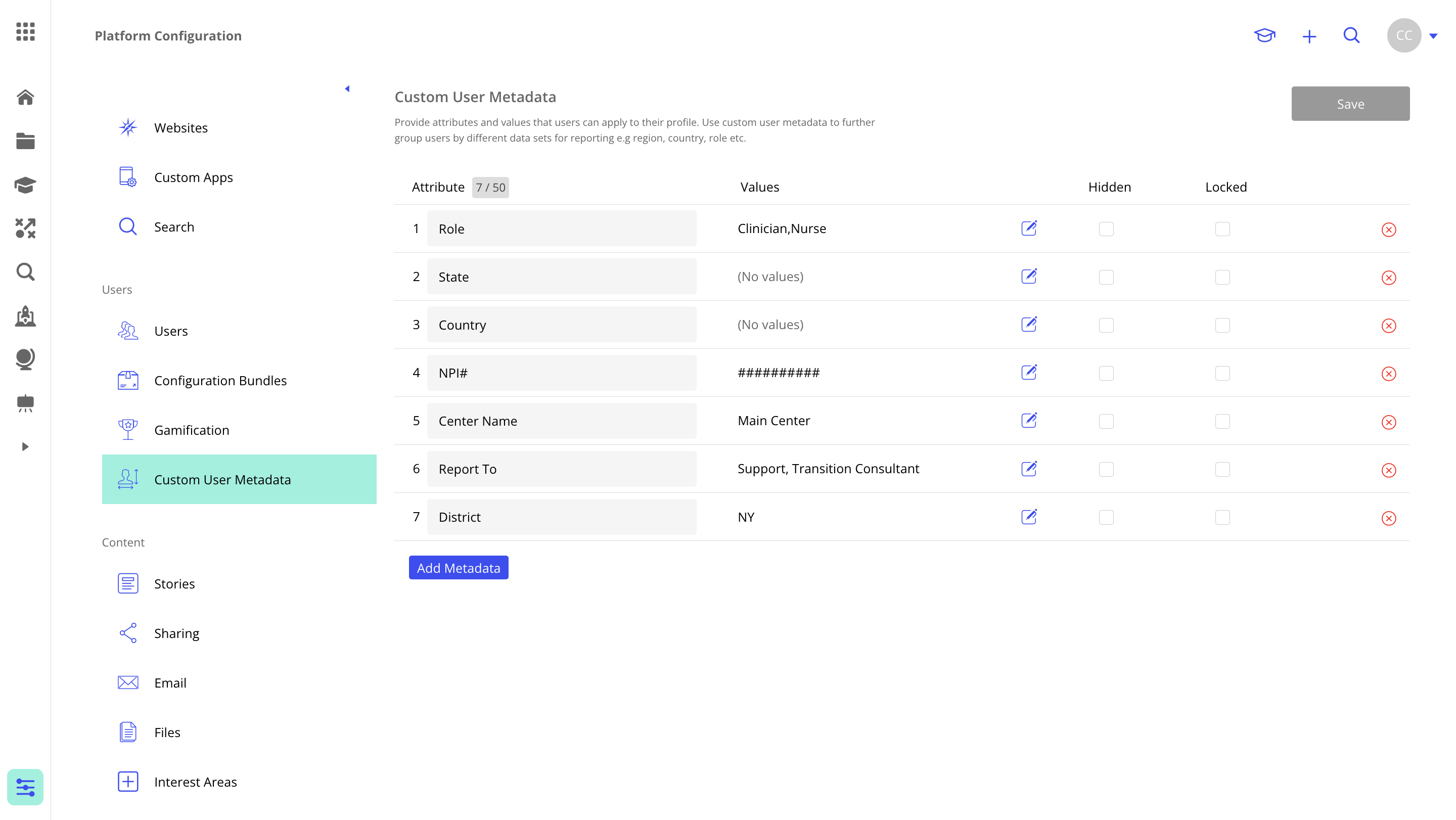Go to Gamification settings page

192,430
